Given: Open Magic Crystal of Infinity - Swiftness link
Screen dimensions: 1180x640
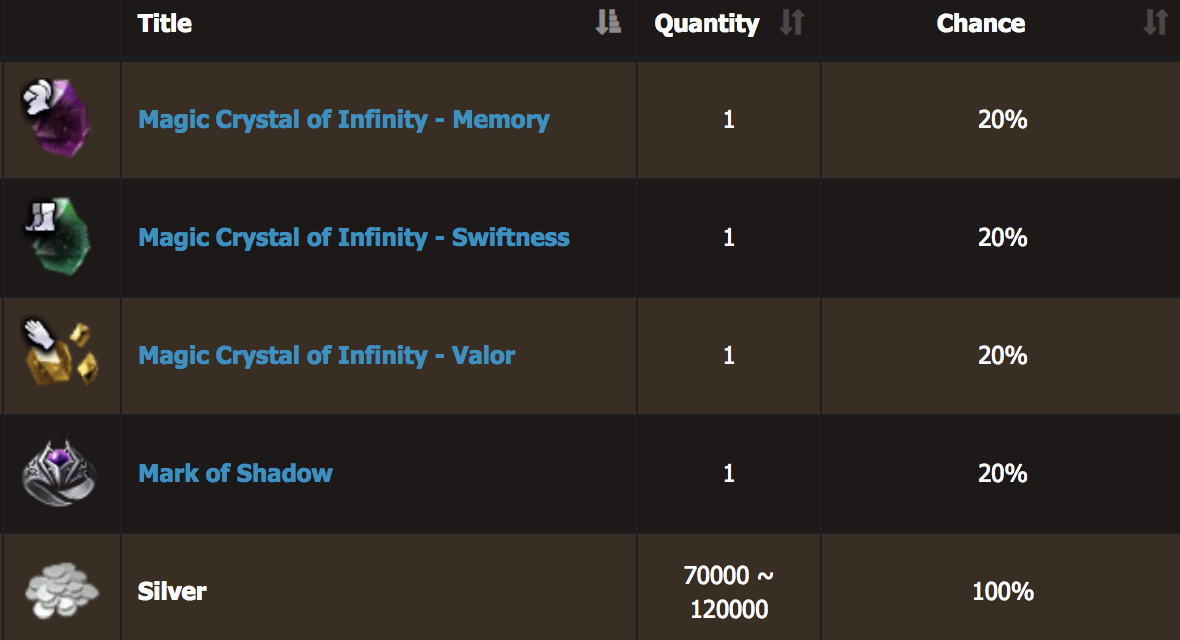Looking at the screenshot, I should [354, 237].
